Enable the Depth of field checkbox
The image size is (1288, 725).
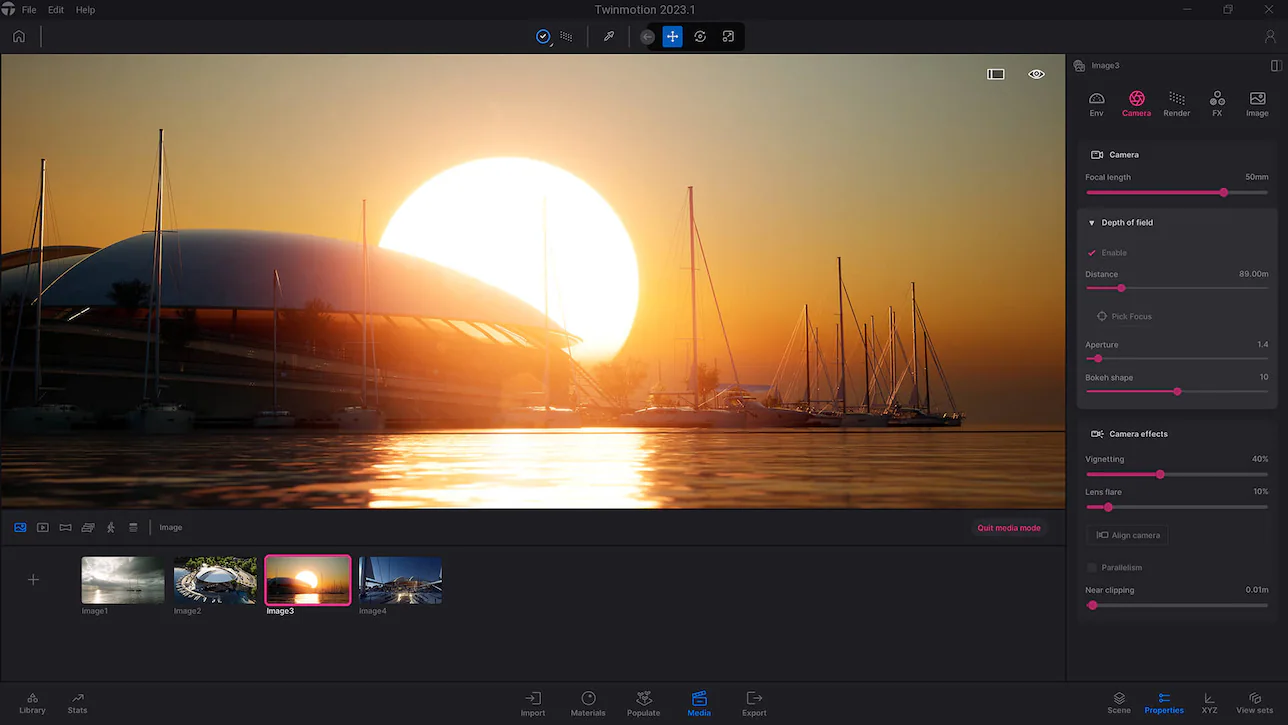1091,252
